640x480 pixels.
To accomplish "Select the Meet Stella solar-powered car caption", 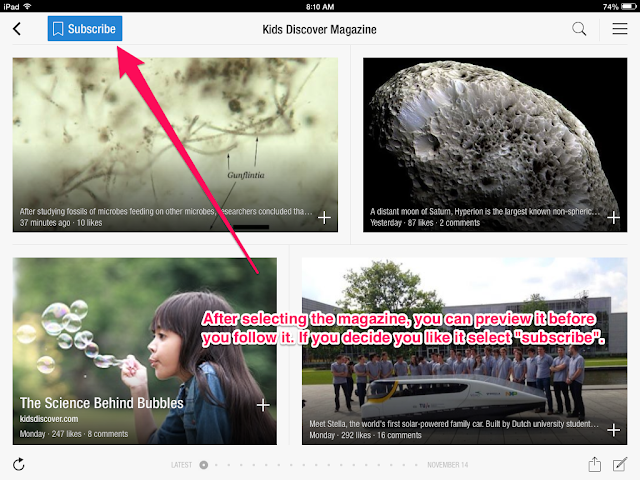I will pos(454,424).
